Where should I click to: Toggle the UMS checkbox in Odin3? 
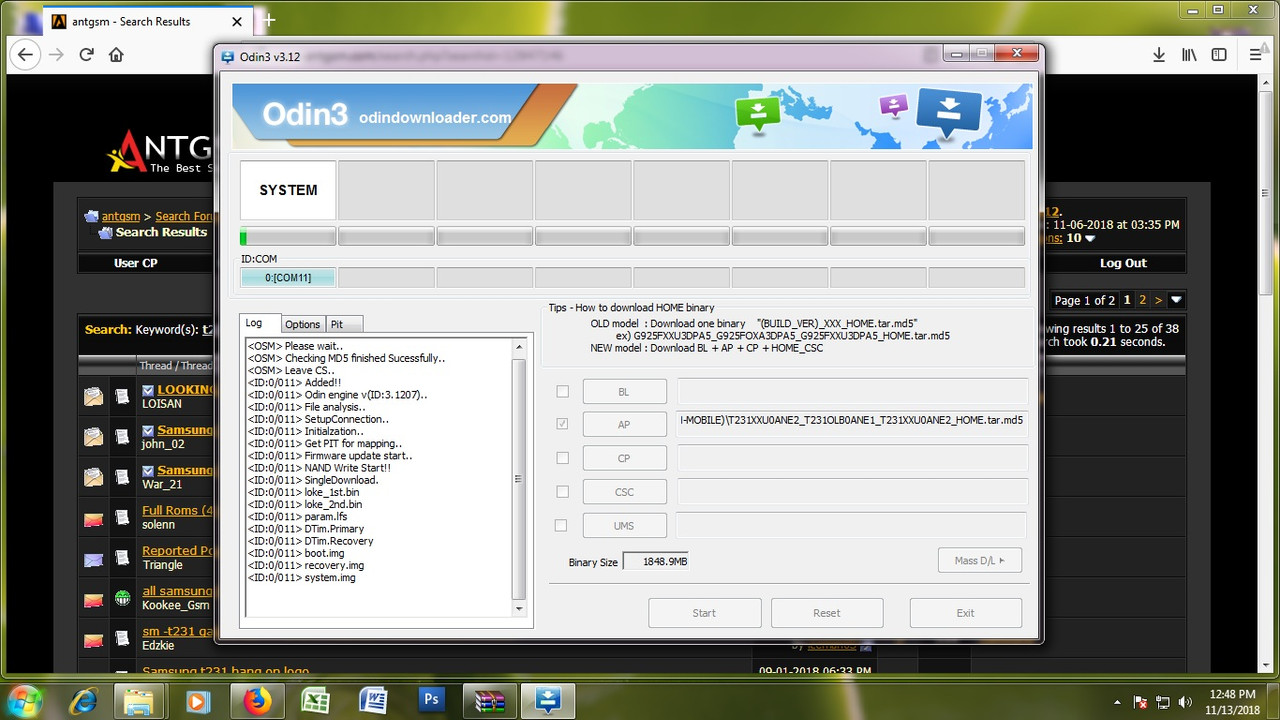point(561,525)
